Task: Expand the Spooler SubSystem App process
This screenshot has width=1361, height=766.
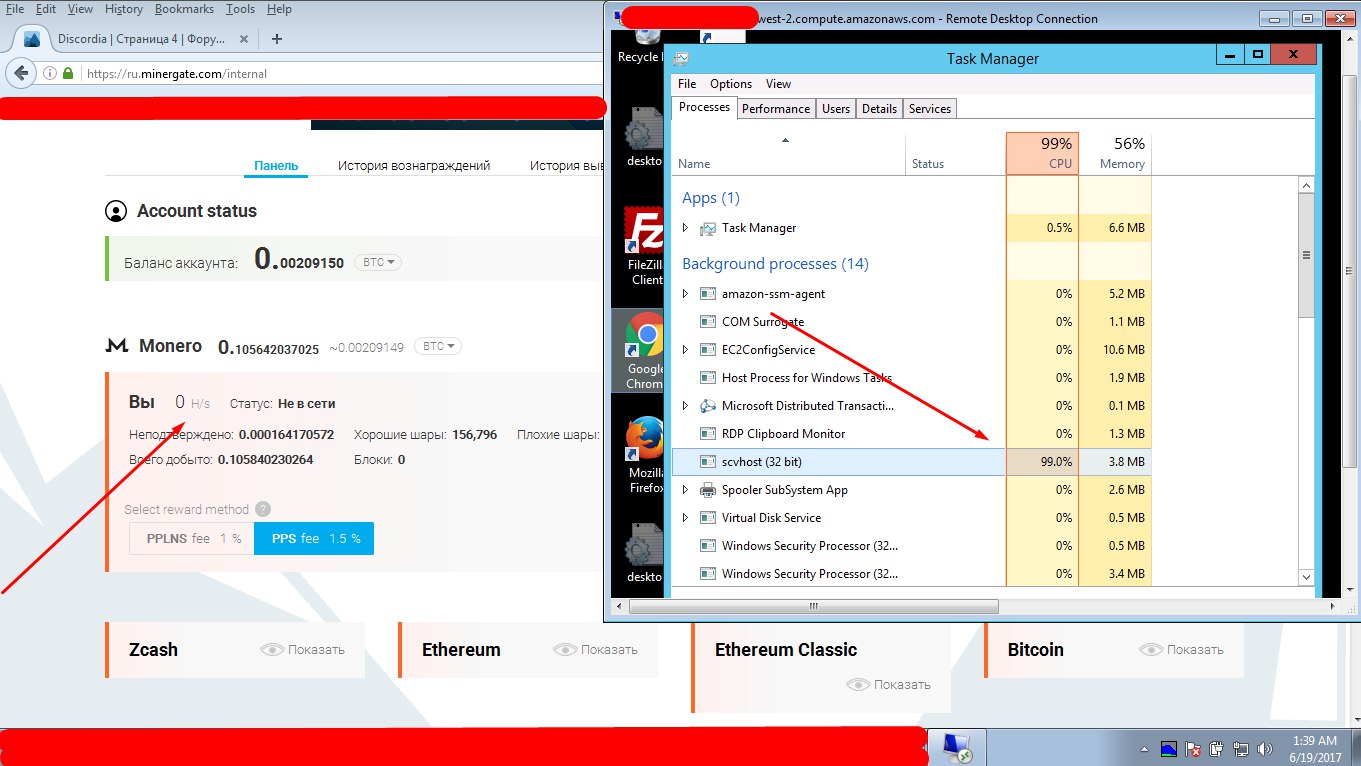Action: 685,490
